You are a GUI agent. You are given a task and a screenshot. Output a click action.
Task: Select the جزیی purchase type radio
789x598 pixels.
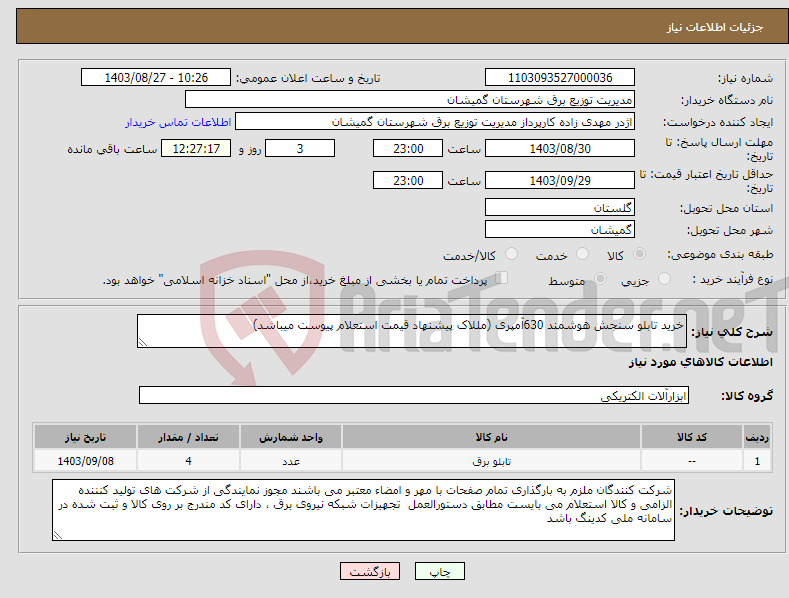coord(664,279)
